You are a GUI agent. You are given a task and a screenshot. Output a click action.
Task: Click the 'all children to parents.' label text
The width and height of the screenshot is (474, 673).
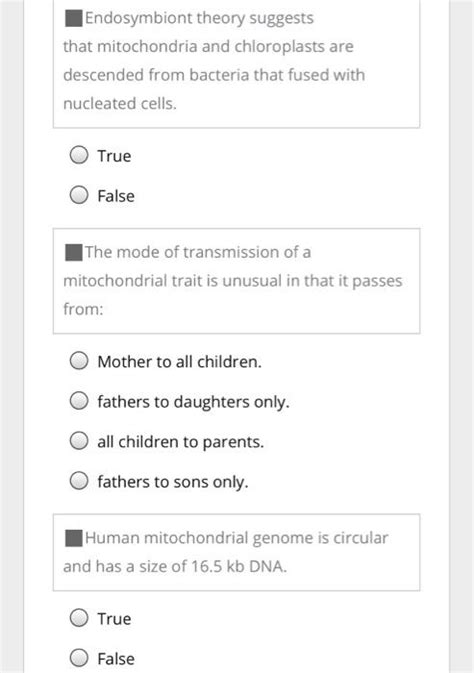181,442
